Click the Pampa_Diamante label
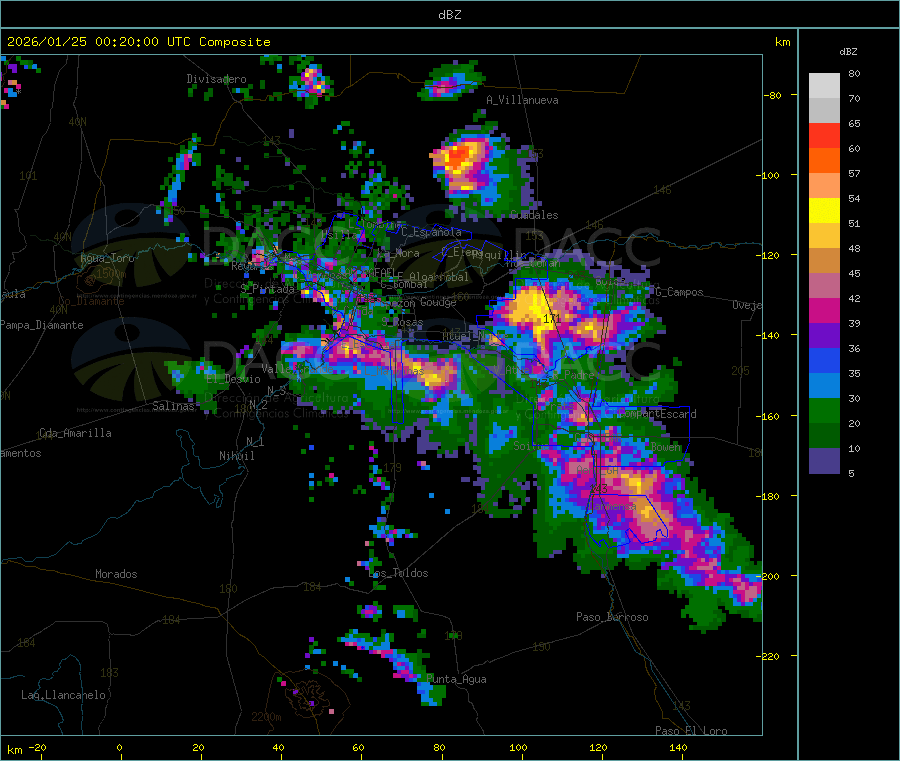Viewport: 900px width, 761px height. tap(41, 325)
